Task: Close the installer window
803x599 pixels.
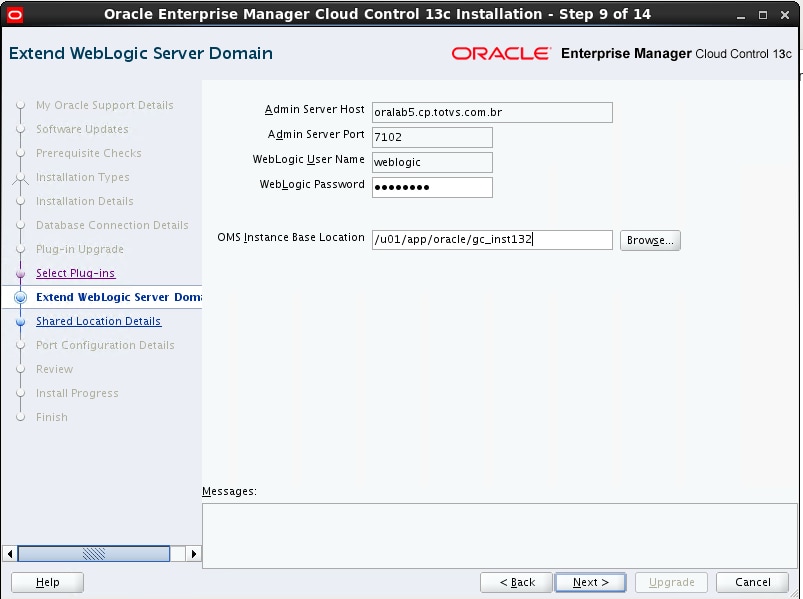Action: point(785,15)
